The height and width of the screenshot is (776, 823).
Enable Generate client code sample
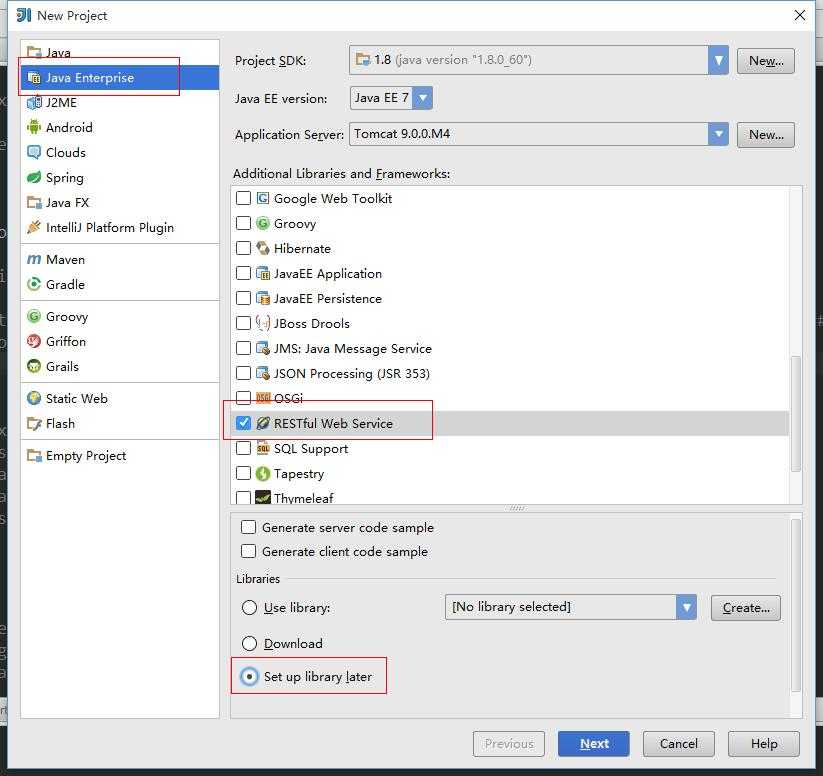tap(248, 551)
